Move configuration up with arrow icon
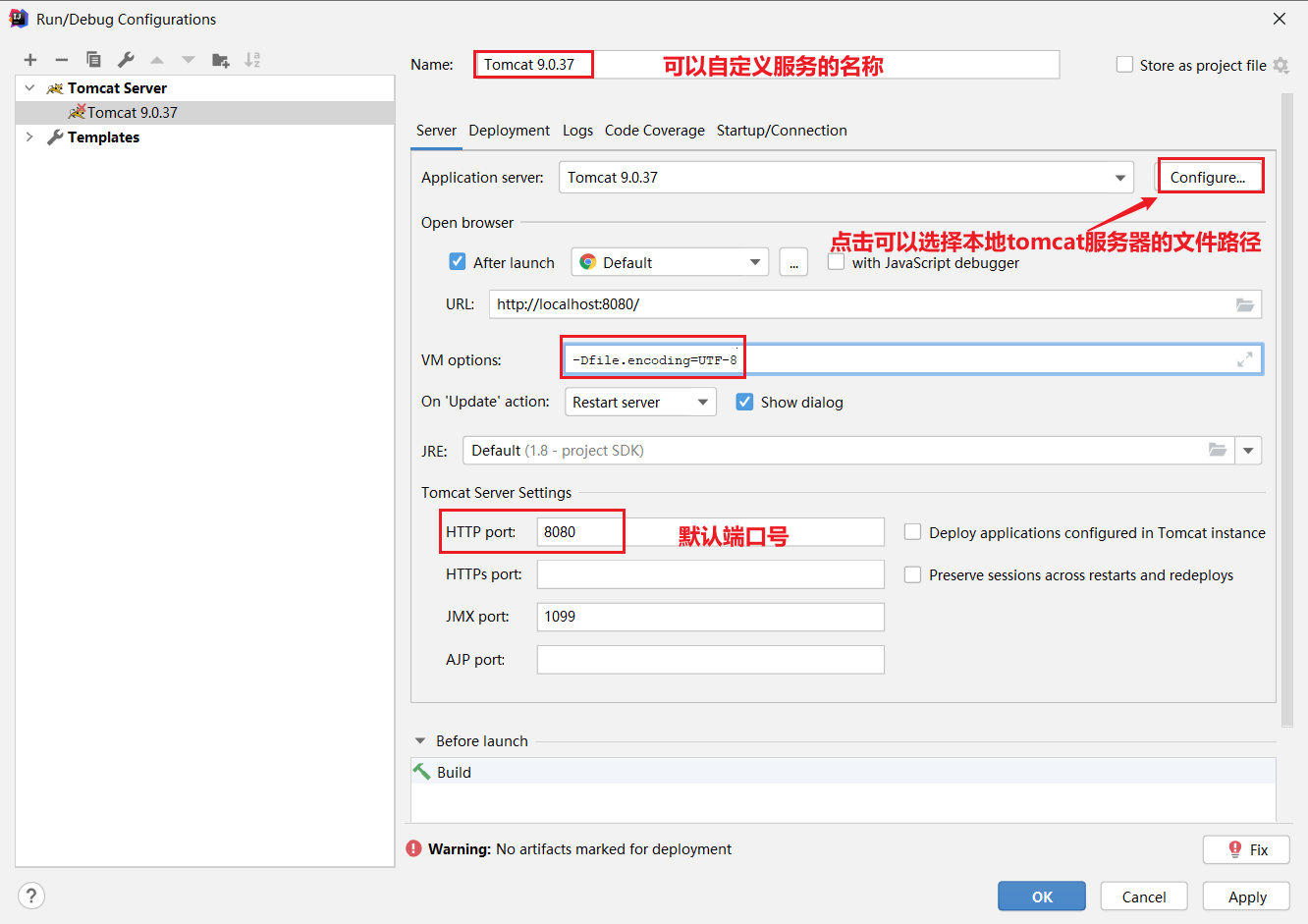Image resolution: width=1308 pixels, height=924 pixels. [157, 60]
